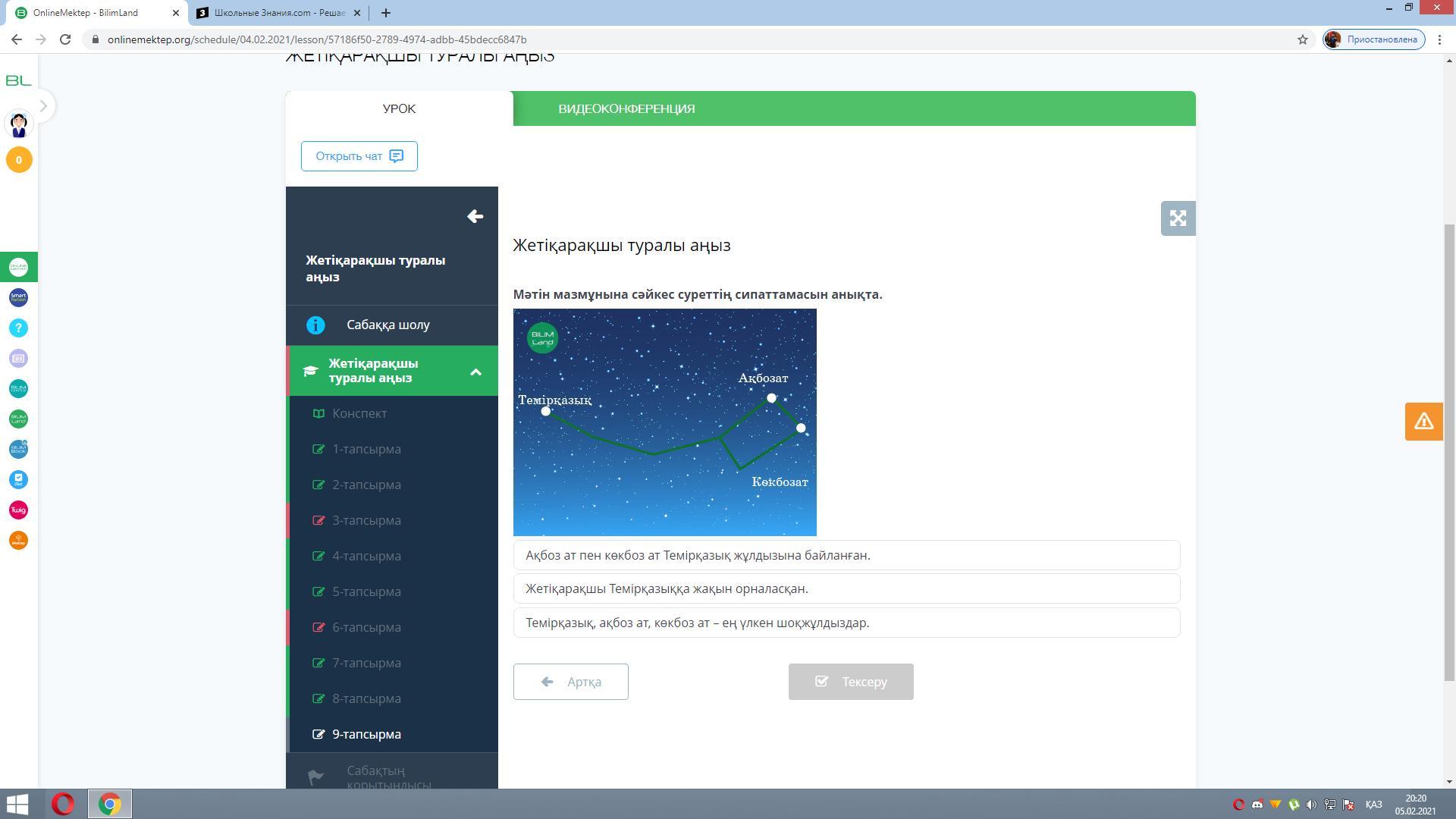Select answer ending with жұлдызына байланған
Viewport: 1456px width, 819px height.
pyautogui.click(x=846, y=555)
